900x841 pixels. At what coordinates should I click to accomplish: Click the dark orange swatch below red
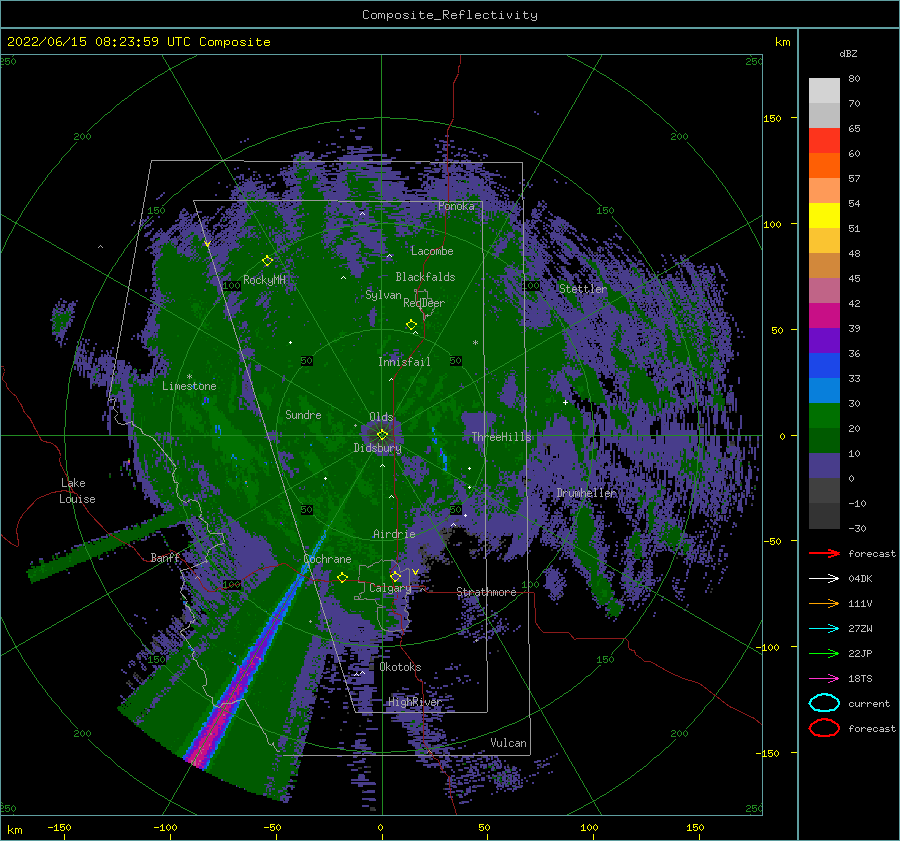pos(824,165)
